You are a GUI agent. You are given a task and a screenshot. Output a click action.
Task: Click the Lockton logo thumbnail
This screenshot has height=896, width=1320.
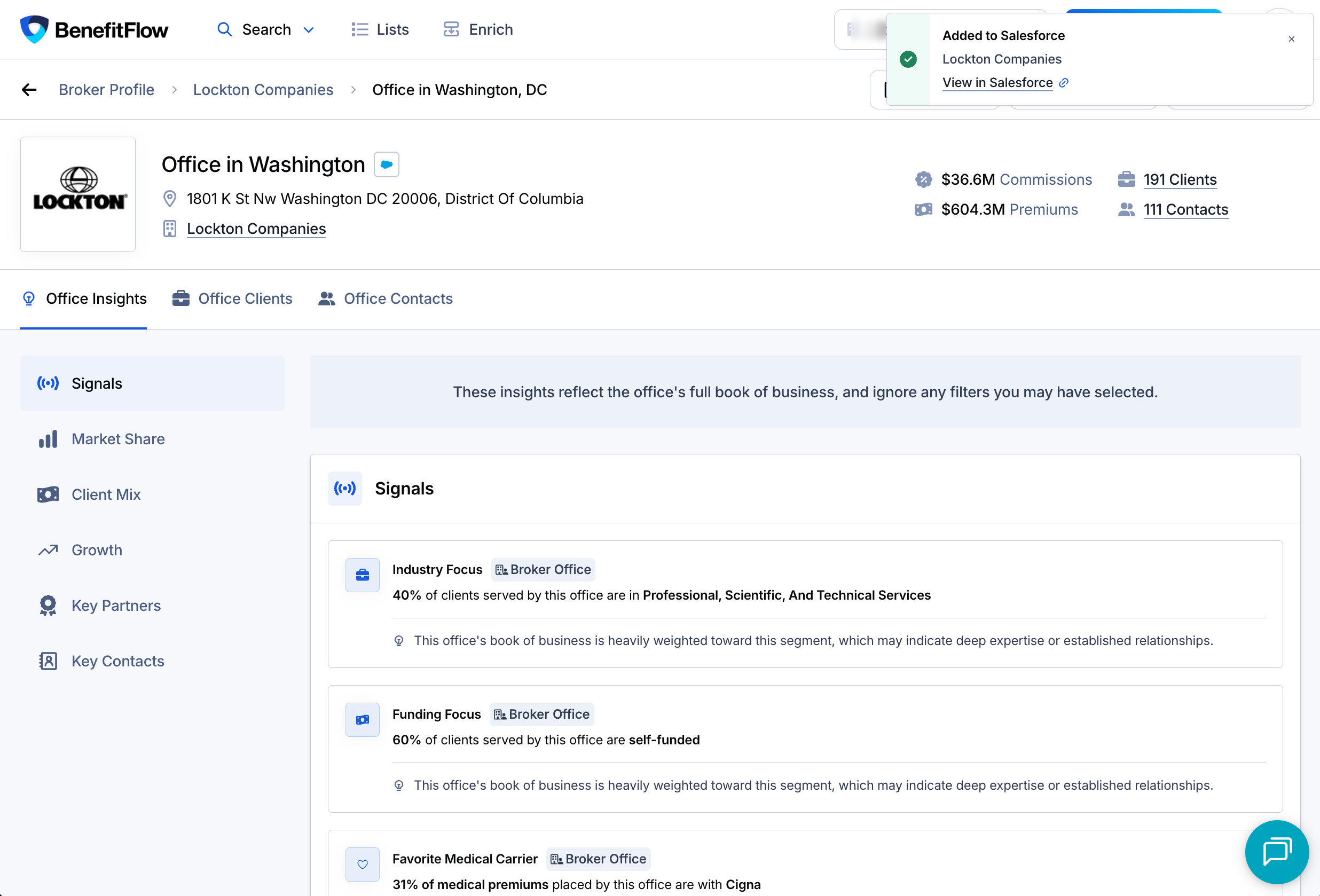(x=78, y=194)
